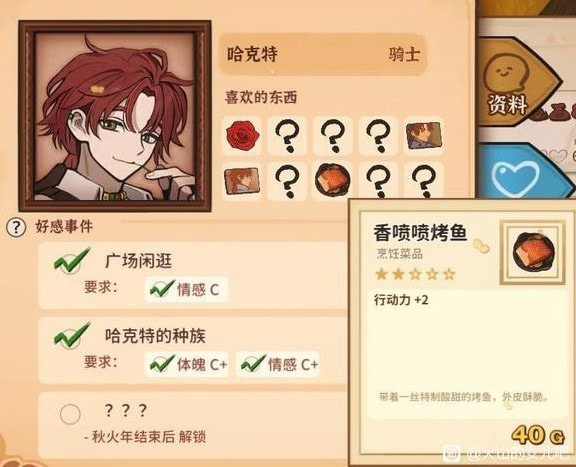The image size is (576, 467).
Task: Switch to the blue heart affection tab
Action: [x=522, y=173]
